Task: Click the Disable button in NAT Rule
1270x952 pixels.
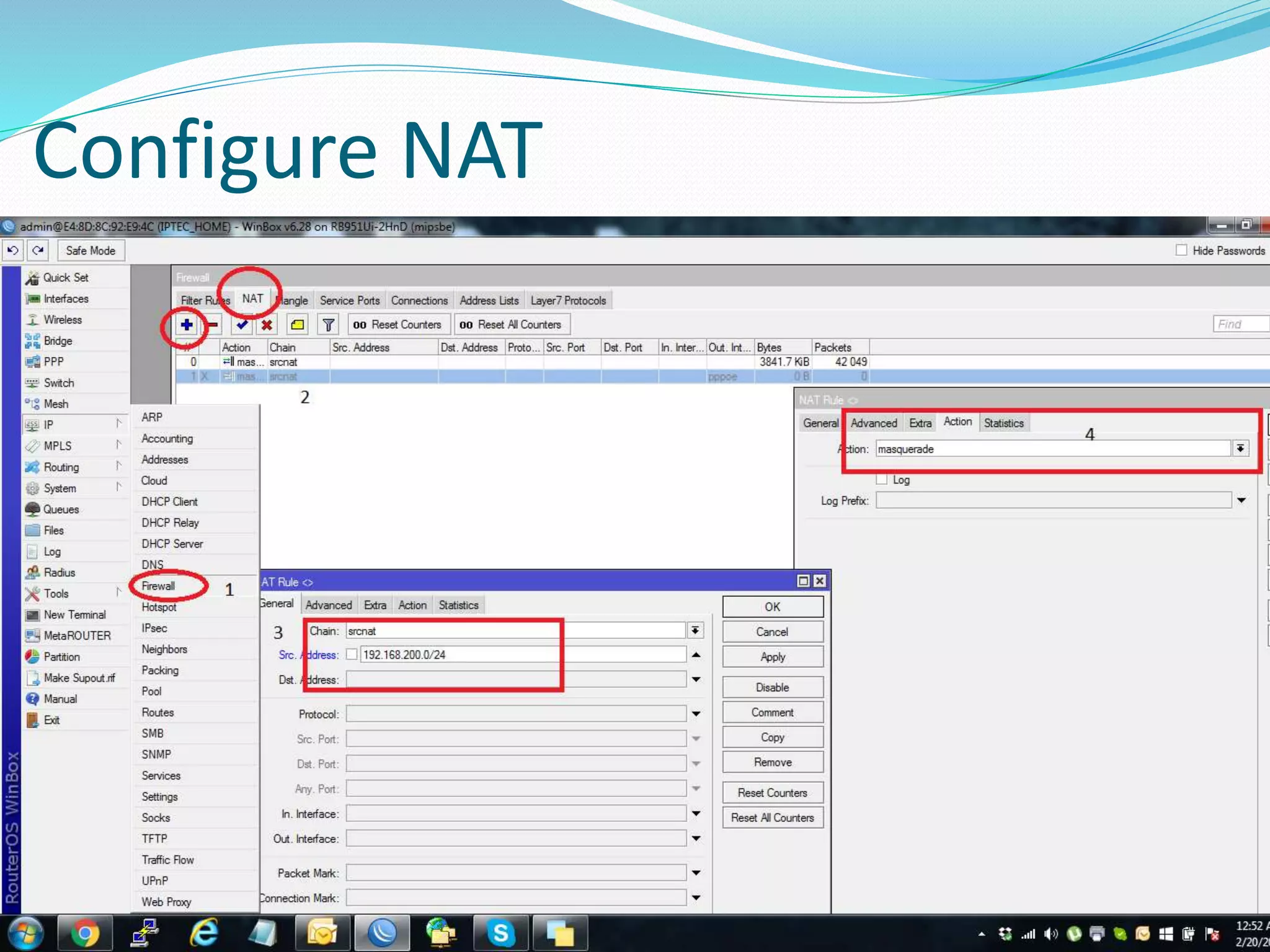Action: pos(773,687)
